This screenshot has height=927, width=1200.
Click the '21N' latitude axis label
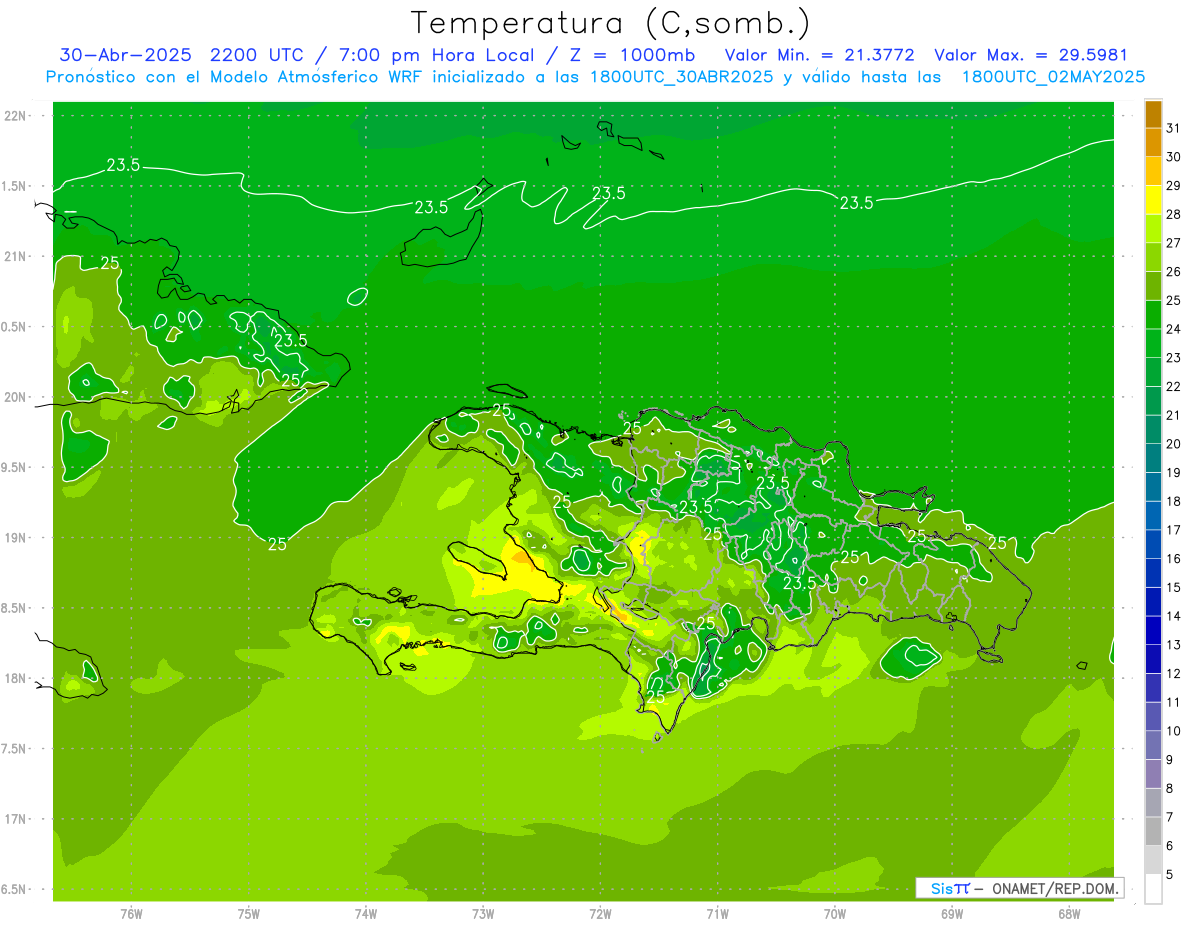click(16, 256)
